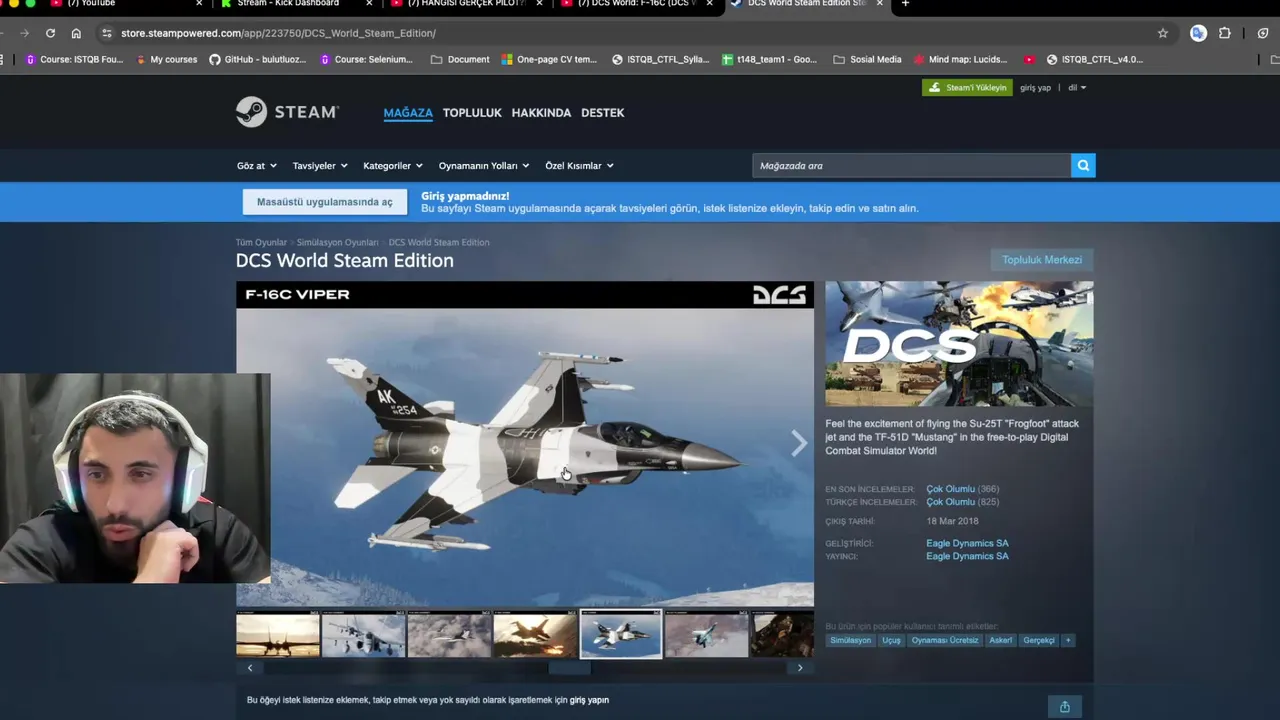Image resolution: width=1280 pixels, height=720 pixels.
Task: Open the Course: Selenium bookmark
Action: click(366, 59)
